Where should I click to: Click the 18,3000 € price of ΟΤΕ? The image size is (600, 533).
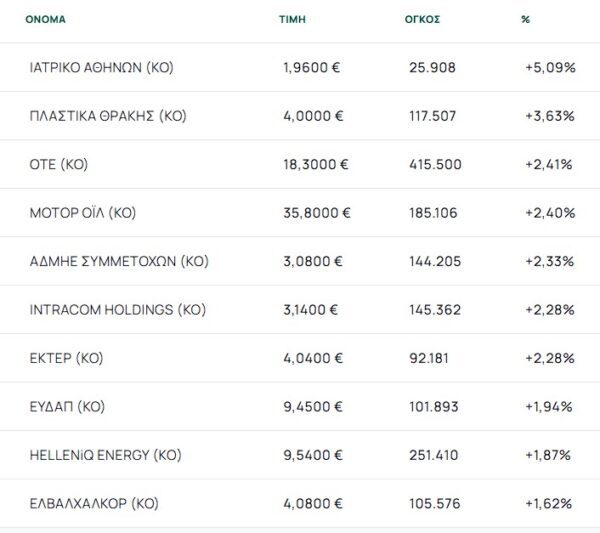tap(316, 165)
